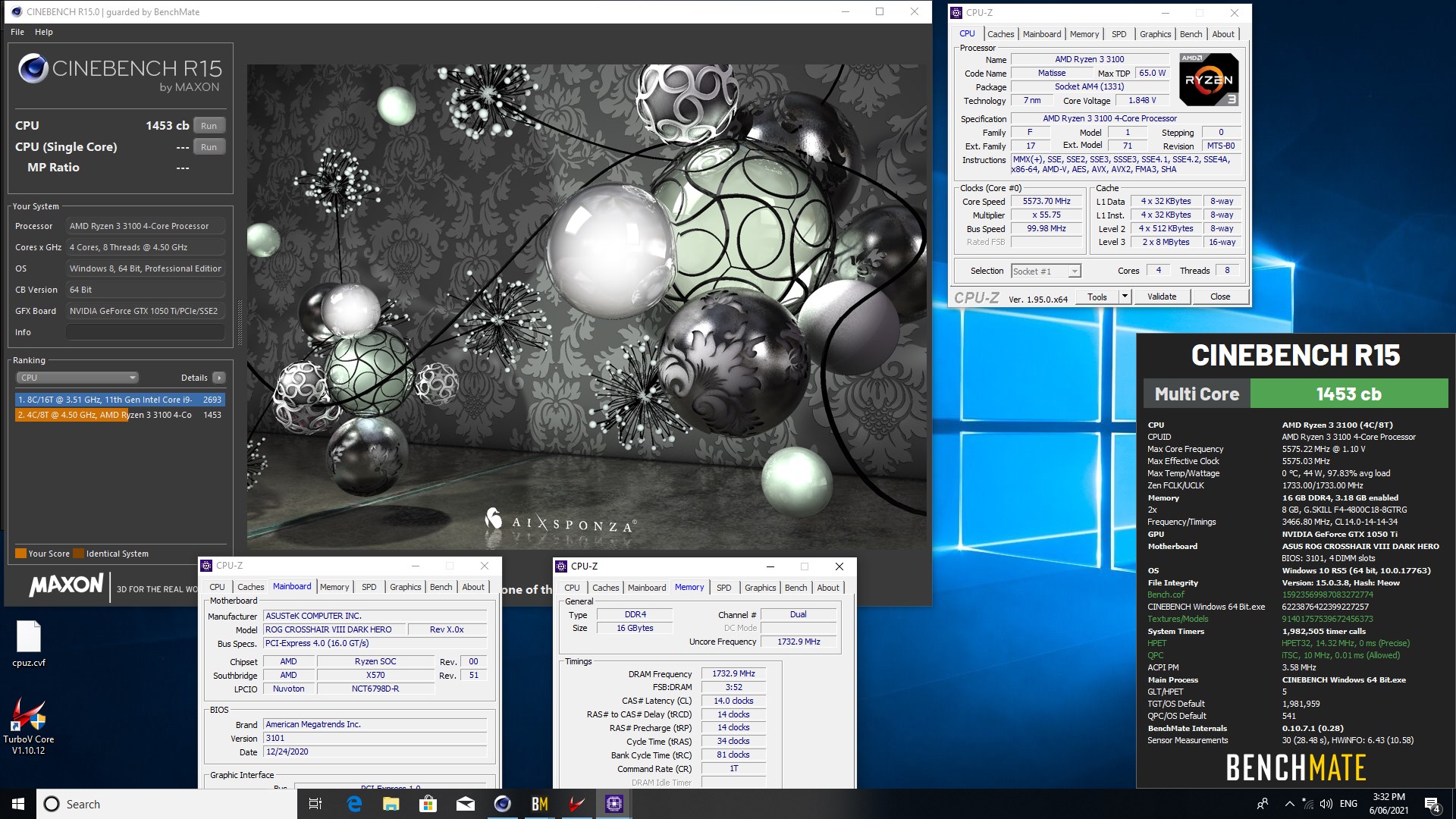
Task: Click the Memory CPU-Z window title icon
Action: pos(561,566)
